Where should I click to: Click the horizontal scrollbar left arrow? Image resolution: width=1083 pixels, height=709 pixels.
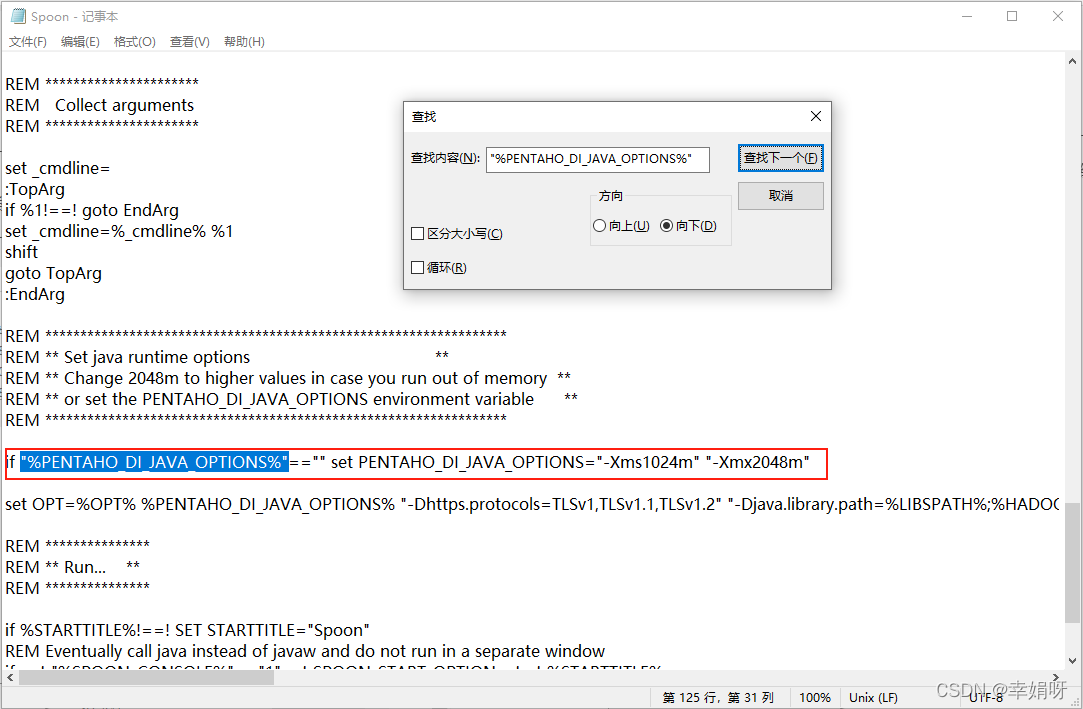point(10,678)
